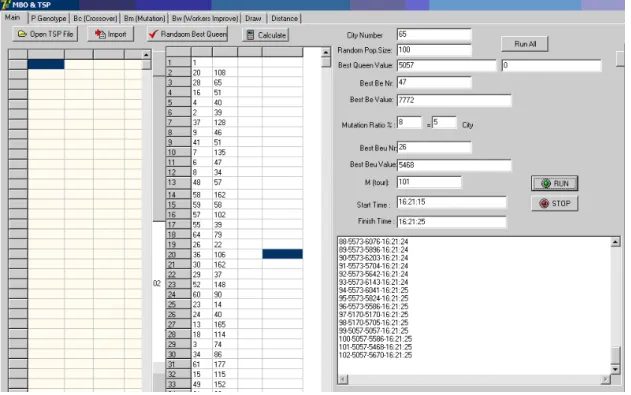Click the log box scroll-left arrow
This screenshot has width=631, height=395.
(343, 379)
